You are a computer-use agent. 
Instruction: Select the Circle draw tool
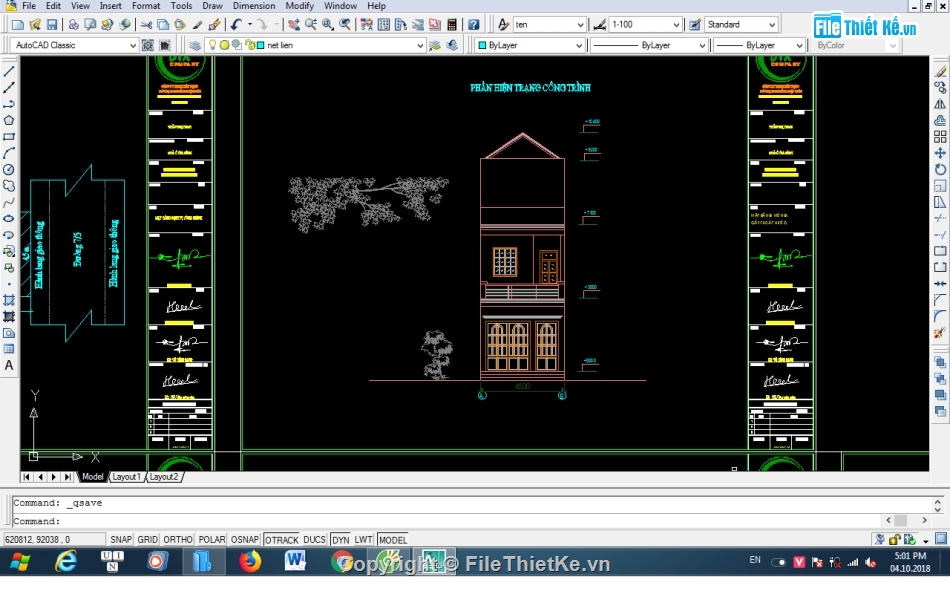coord(9,170)
